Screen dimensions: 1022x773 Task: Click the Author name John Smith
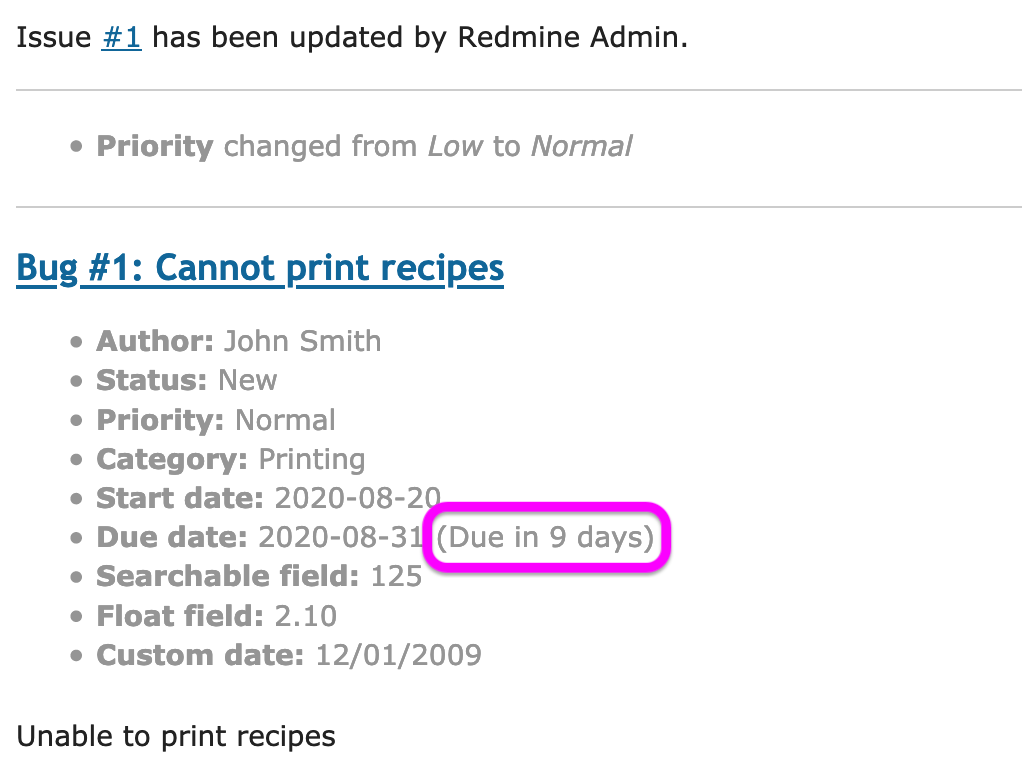(x=302, y=342)
